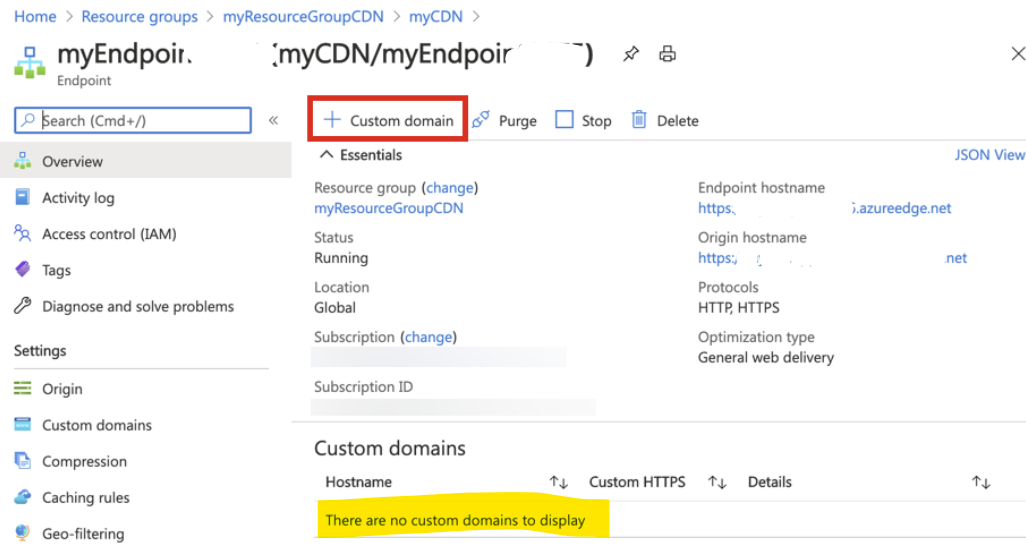Open myResourceGroupCDN link in Essentials
The width and height of the screenshot is (1026, 550).
[389, 208]
